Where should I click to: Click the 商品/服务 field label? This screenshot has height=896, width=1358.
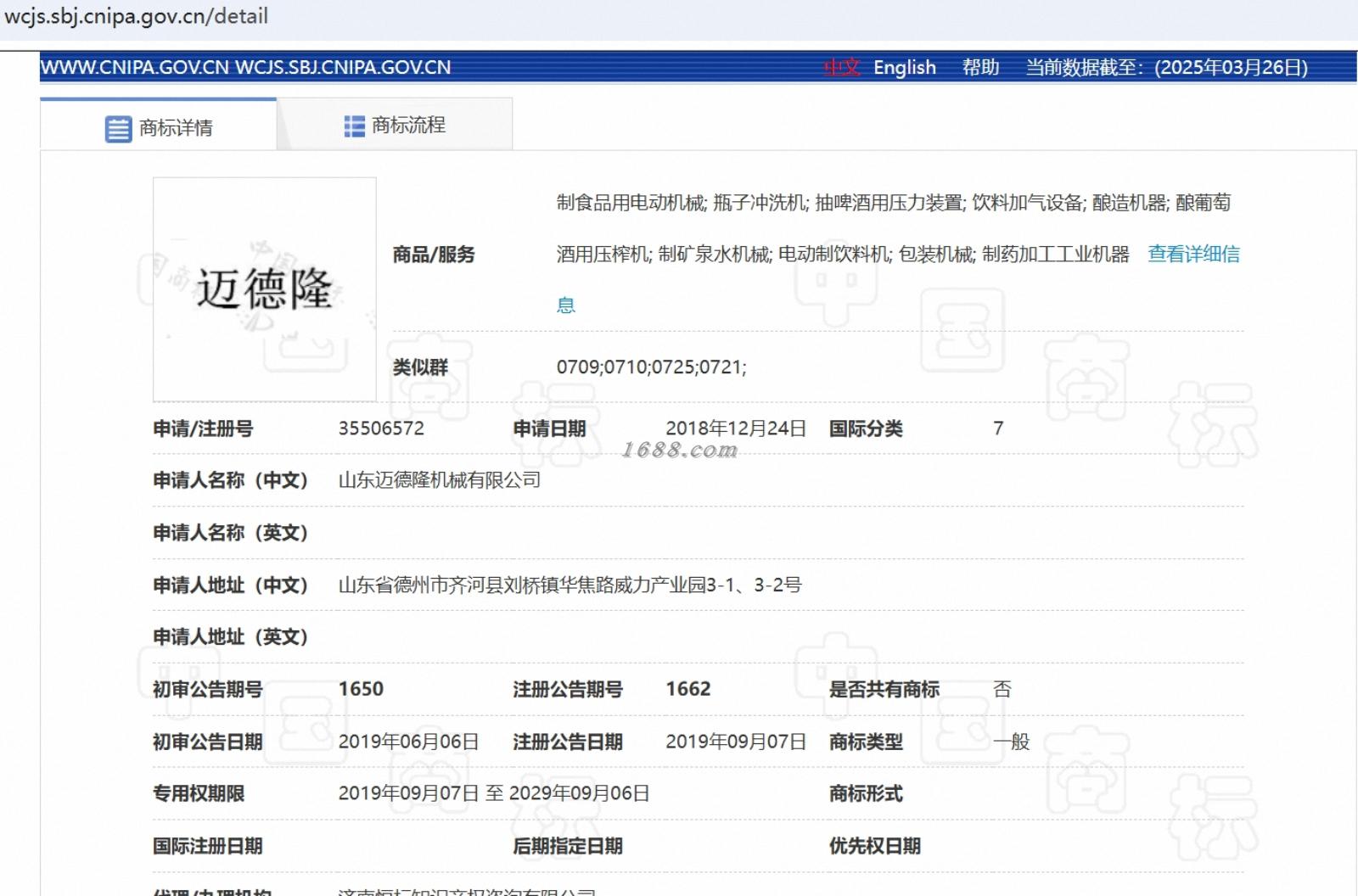pos(434,255)
